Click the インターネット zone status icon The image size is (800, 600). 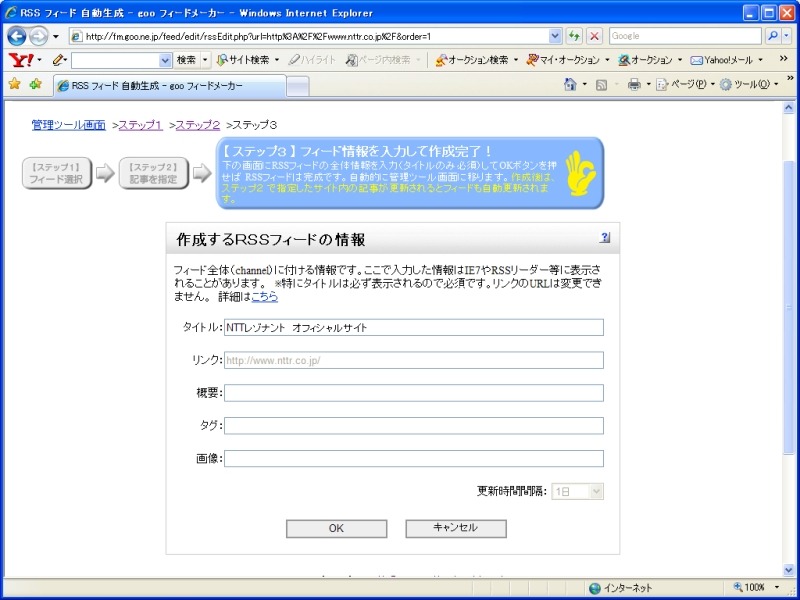(594, 588)
